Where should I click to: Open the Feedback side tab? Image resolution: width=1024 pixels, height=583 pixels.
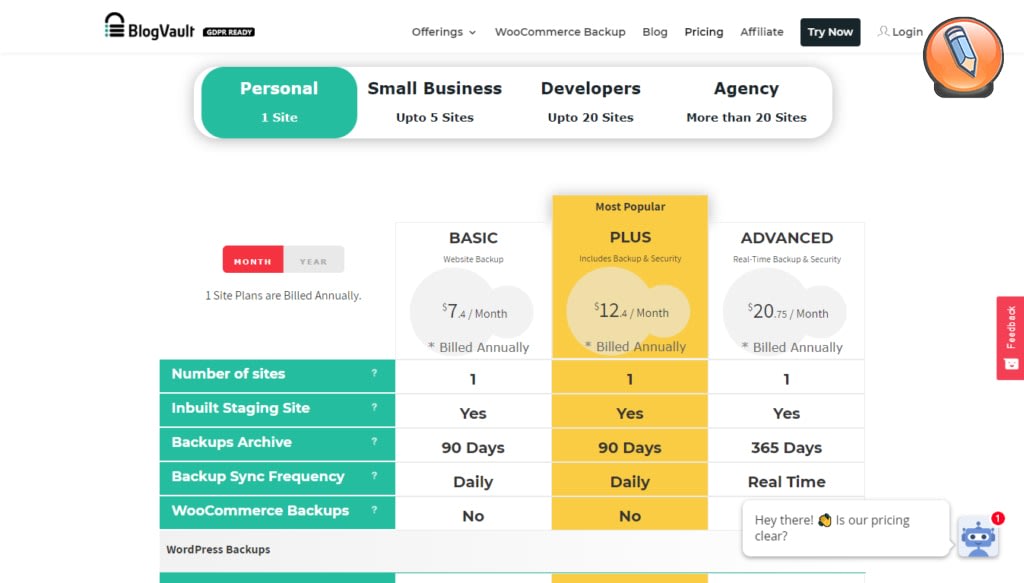point(1010,338)
